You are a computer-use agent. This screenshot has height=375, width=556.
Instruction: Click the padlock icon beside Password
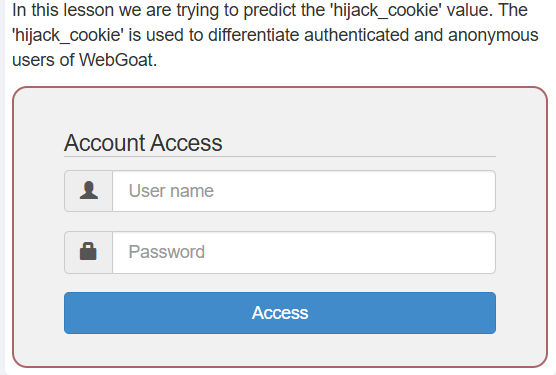pyautogui.click(x=88, y=252)
